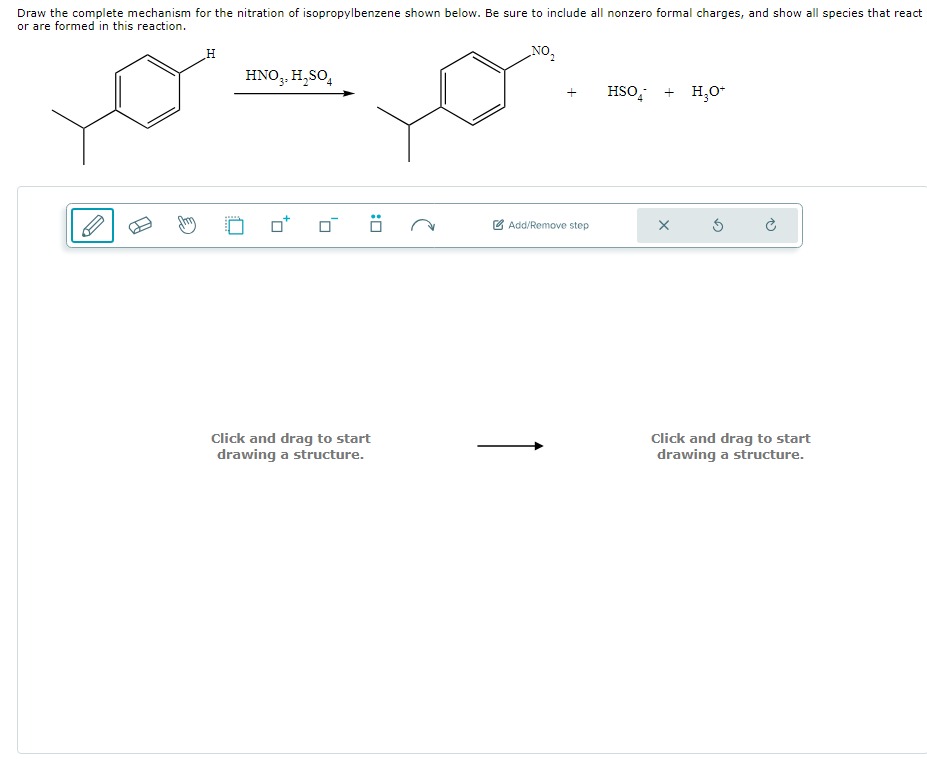The image size is (927, 762).
Task: Toggle selection mode with the dashed-square tool
Action: 234,225
